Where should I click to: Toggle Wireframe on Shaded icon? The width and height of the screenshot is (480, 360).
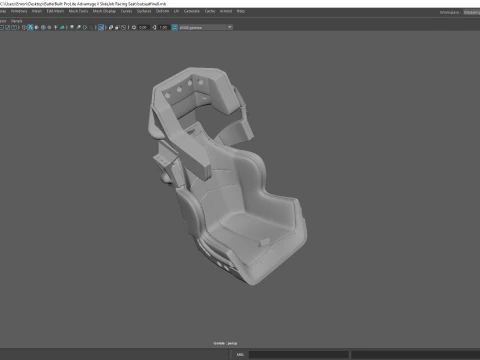[43, 27]
